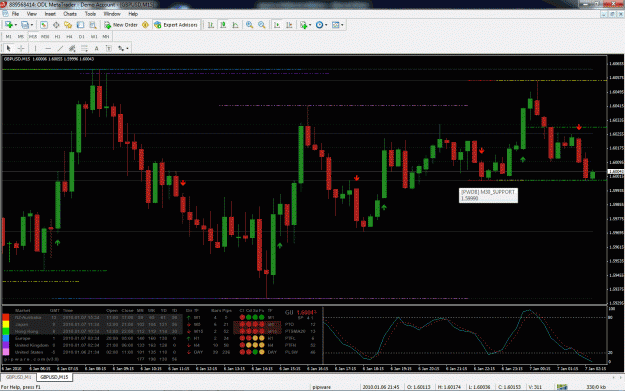Image resolution: width=625 pixels, height=391 pixels.
Task: Click the M30_SUPPORT tooltip label on chart
Action: 488,195
